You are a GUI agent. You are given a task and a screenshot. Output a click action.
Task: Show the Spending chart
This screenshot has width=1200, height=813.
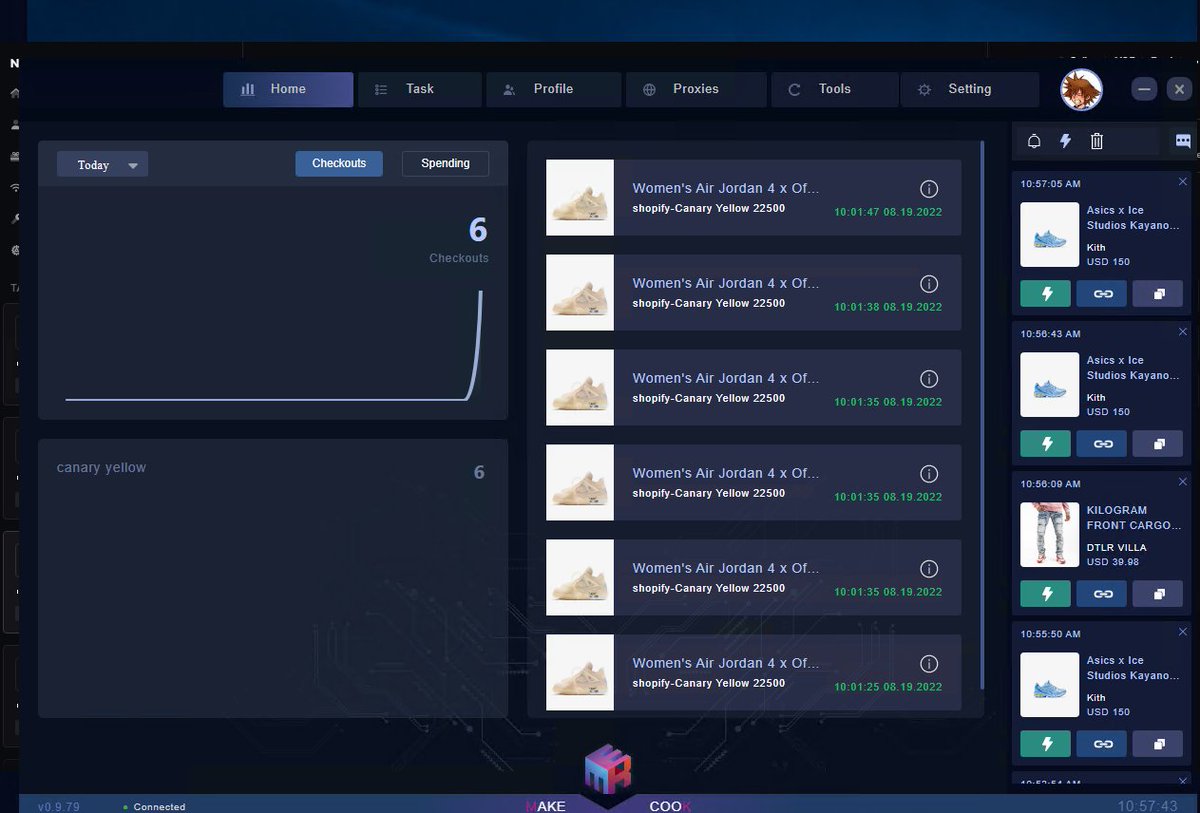445,164
